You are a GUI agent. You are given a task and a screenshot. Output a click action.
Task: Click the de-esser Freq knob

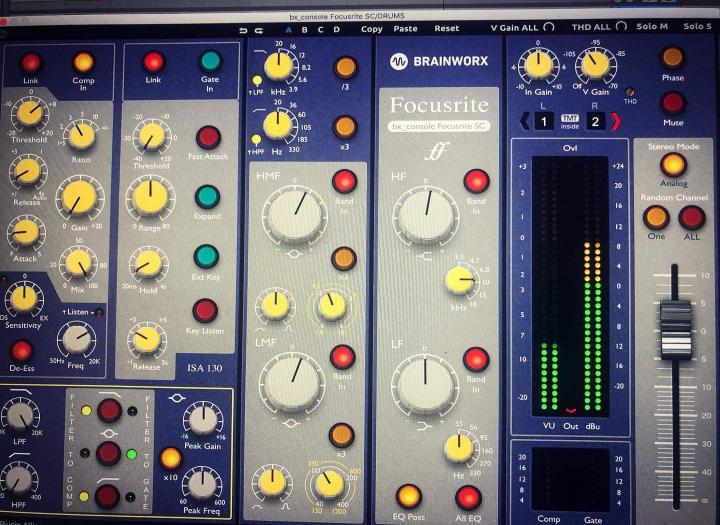pos(77,339)
